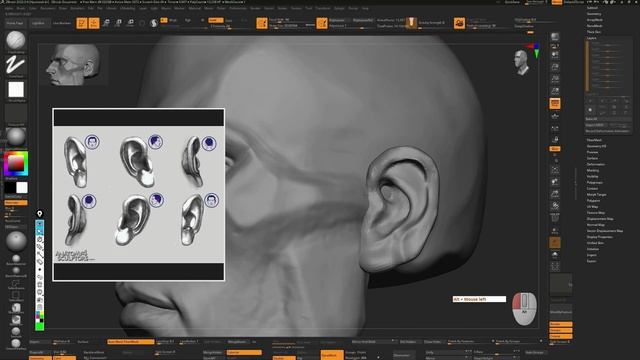Toggle Auto Mask FiberMesh button
Screen dimensions: 640x360
tap(131, 342)
